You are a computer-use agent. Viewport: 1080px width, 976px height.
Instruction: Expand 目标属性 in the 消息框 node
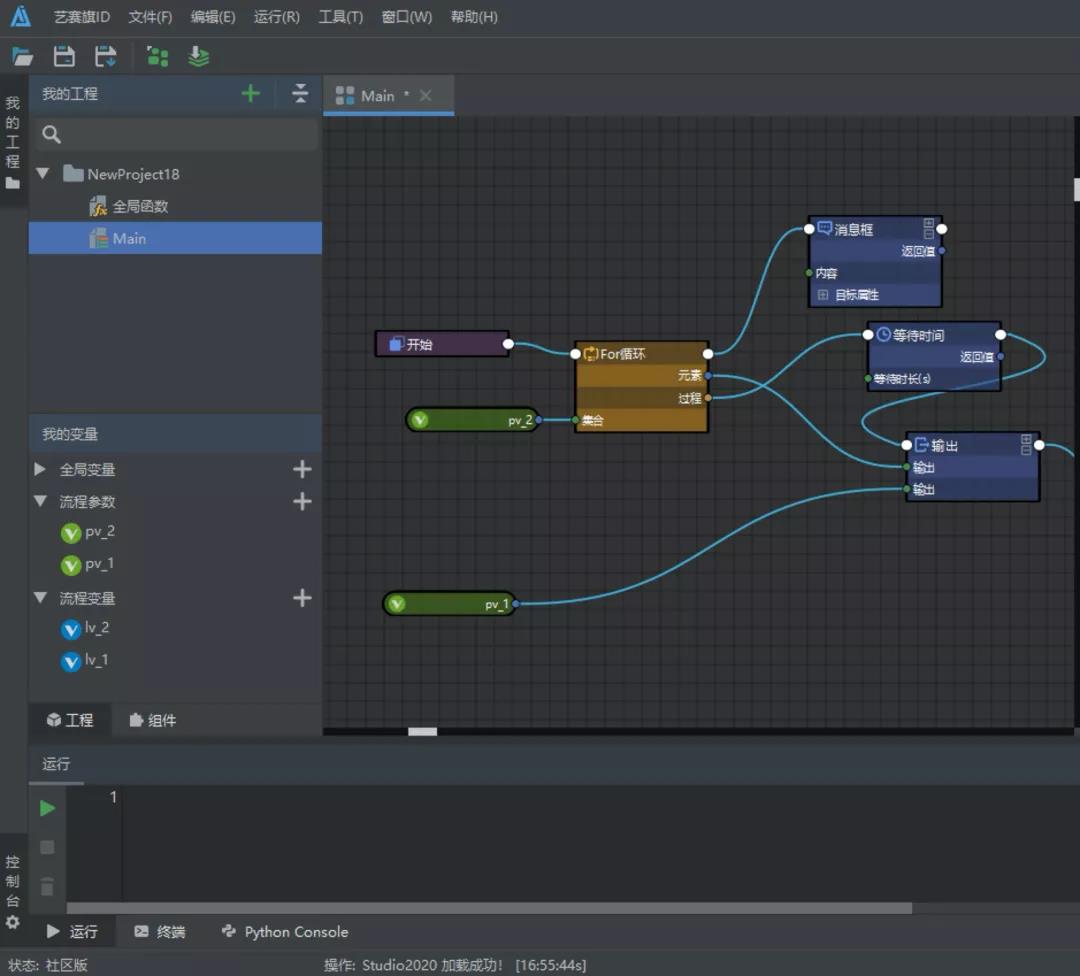823,295
